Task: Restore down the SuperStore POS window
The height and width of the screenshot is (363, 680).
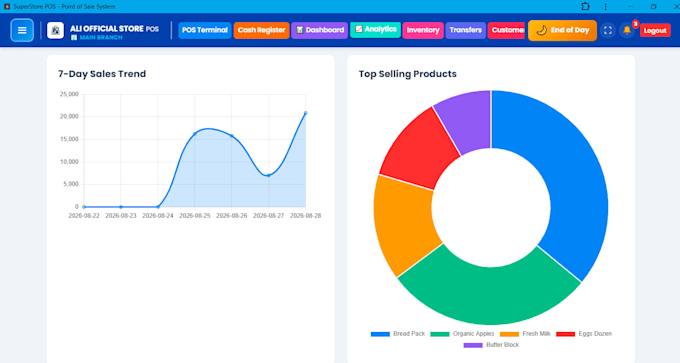Action: coord(654,7)
